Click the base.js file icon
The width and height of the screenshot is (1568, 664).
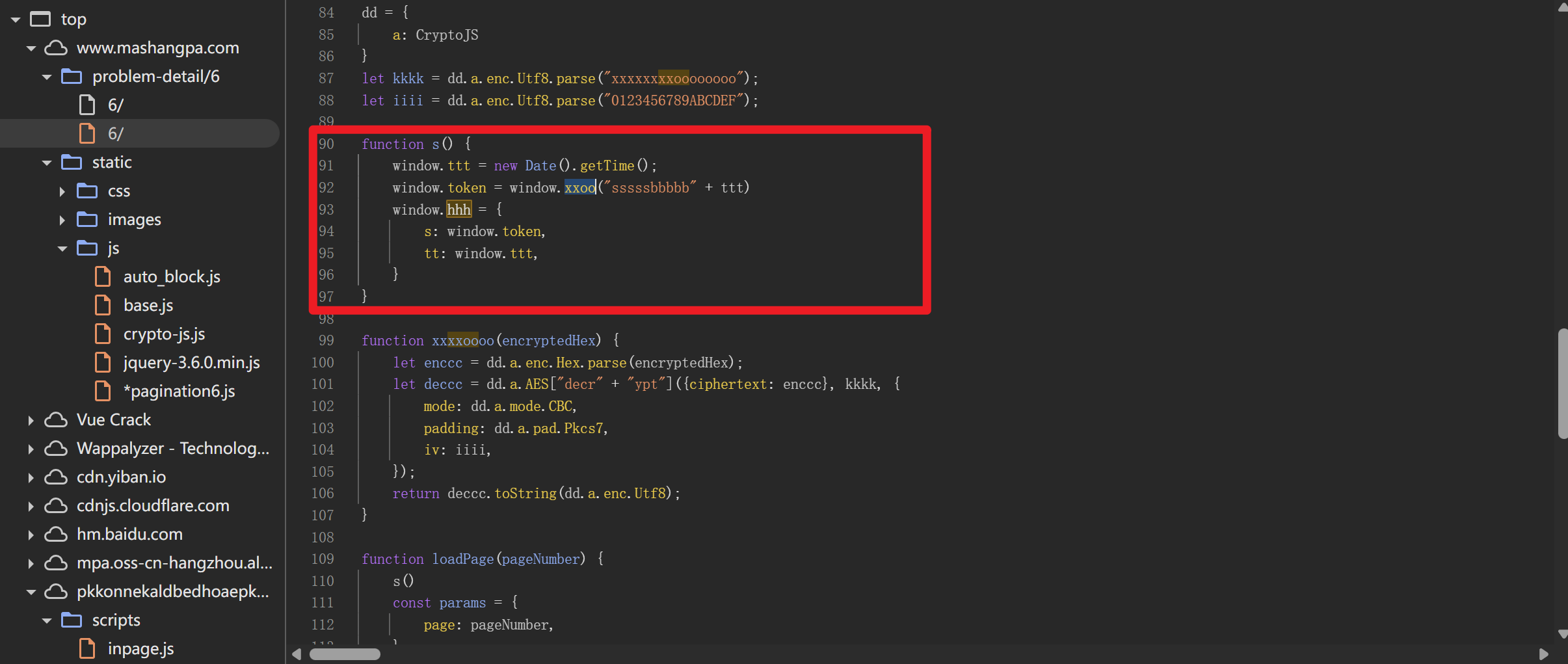point(103,305)
